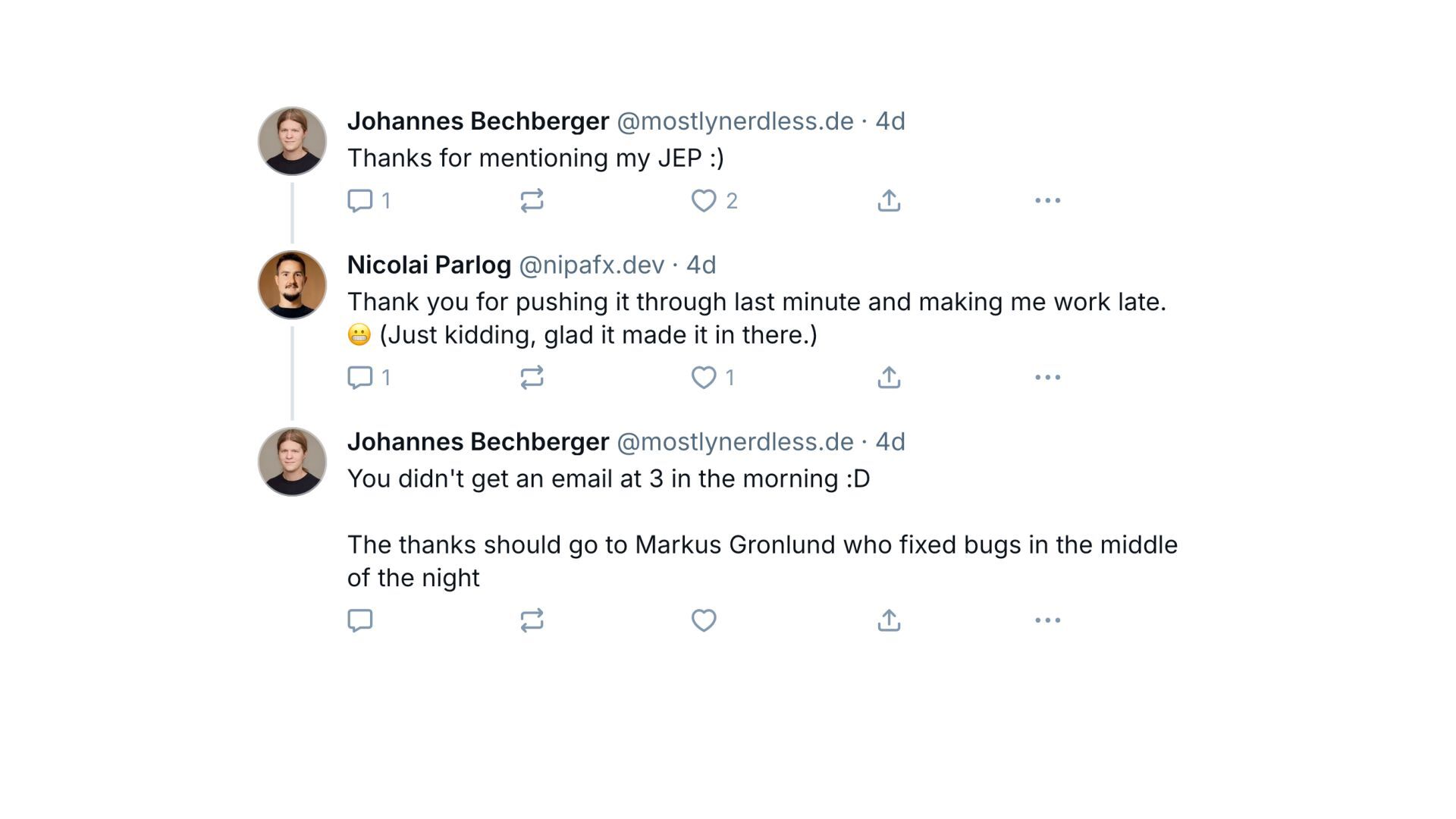
Task: Open Nicolai Parlog's profile via his name
Action: 429,265
